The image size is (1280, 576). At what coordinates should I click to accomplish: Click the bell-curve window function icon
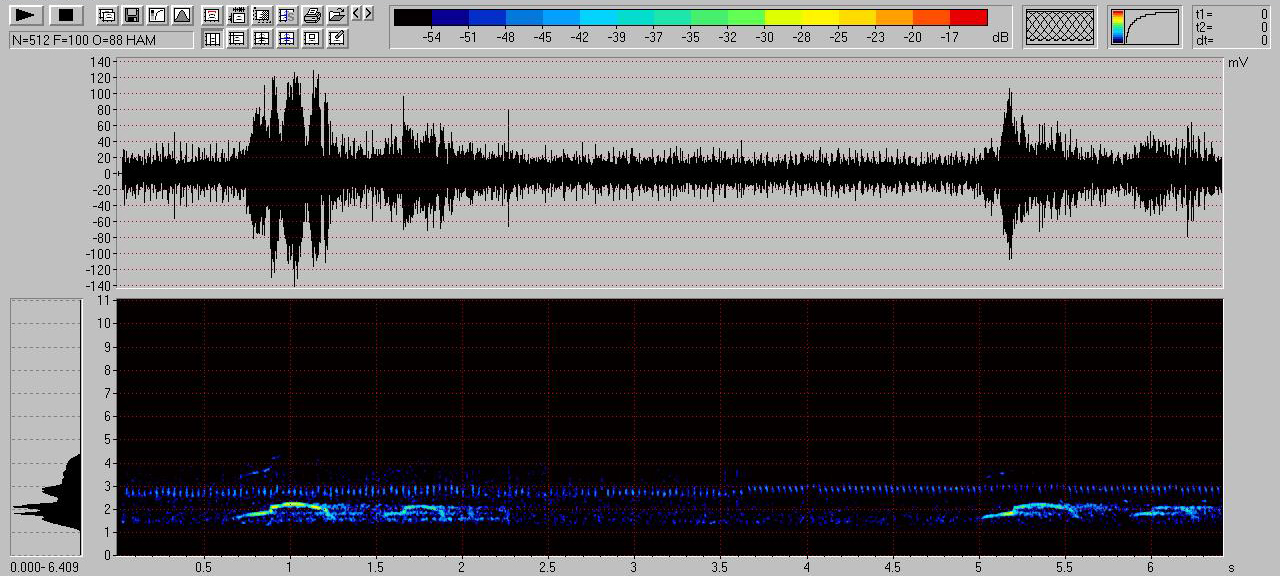click(181, 15)
